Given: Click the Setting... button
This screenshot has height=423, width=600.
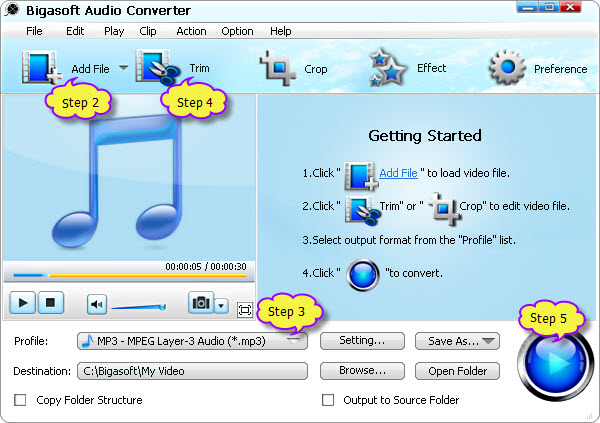Looking at the screenshot, I should tap(362, 341).
